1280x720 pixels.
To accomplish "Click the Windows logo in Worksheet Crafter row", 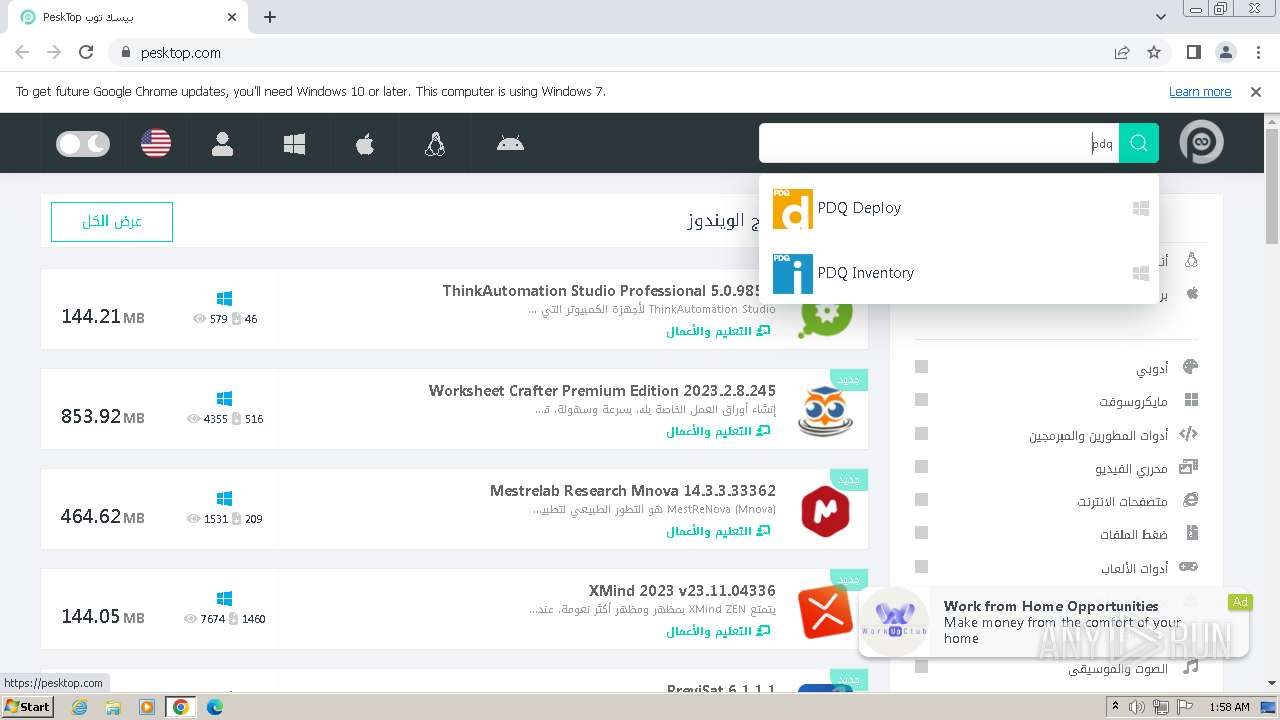I will point(224,398).
